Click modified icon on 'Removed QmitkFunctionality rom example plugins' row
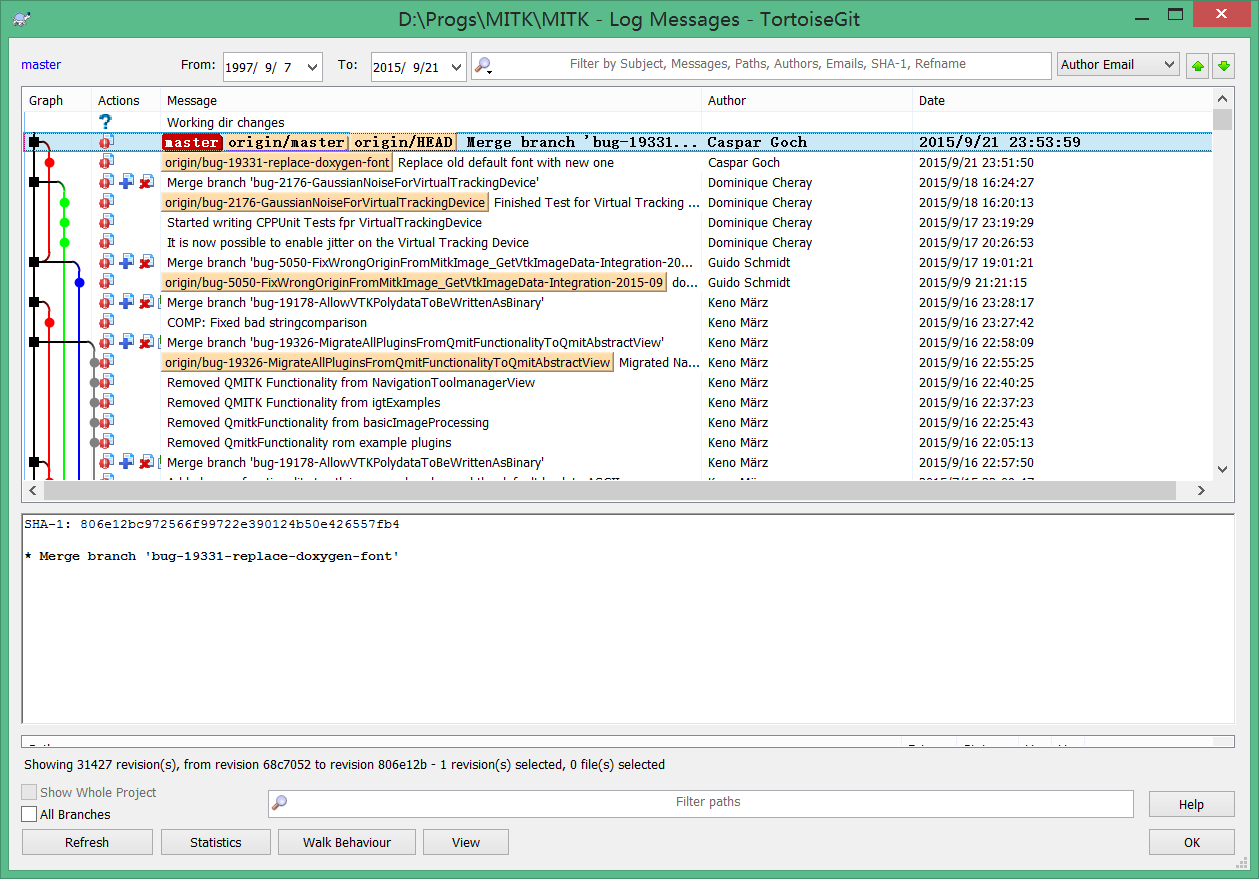 [x=106, y=442]
